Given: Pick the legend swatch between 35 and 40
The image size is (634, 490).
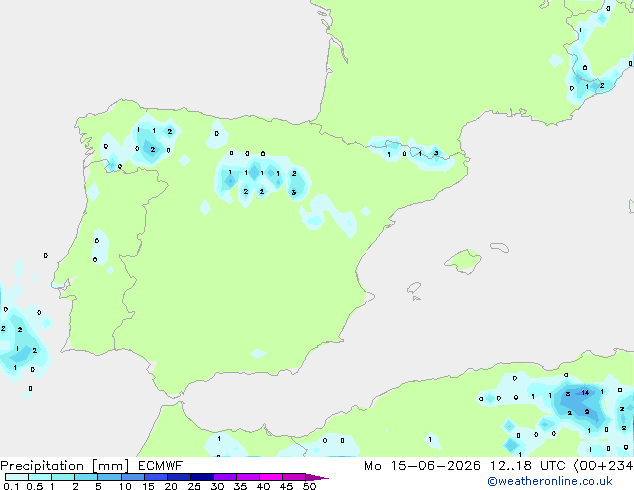Looking at the screenshot, I should pyautogui.click(x=248, y=477).
